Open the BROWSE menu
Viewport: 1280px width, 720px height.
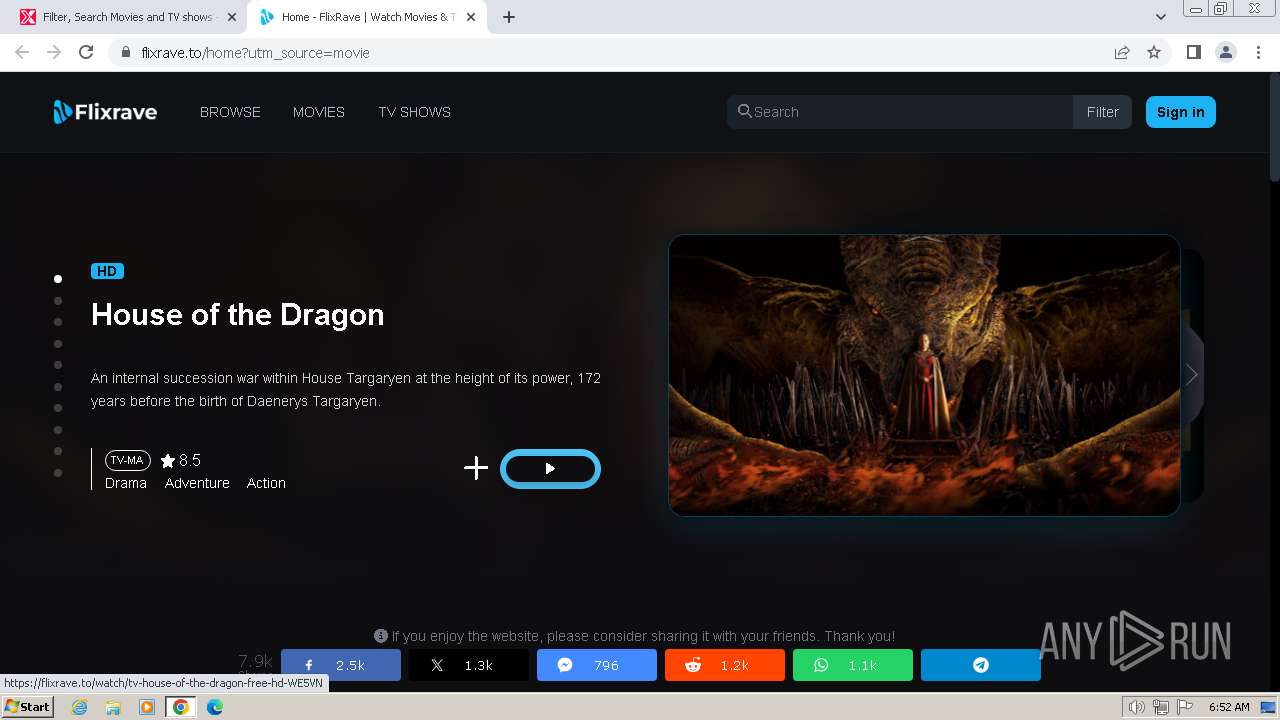230,112
